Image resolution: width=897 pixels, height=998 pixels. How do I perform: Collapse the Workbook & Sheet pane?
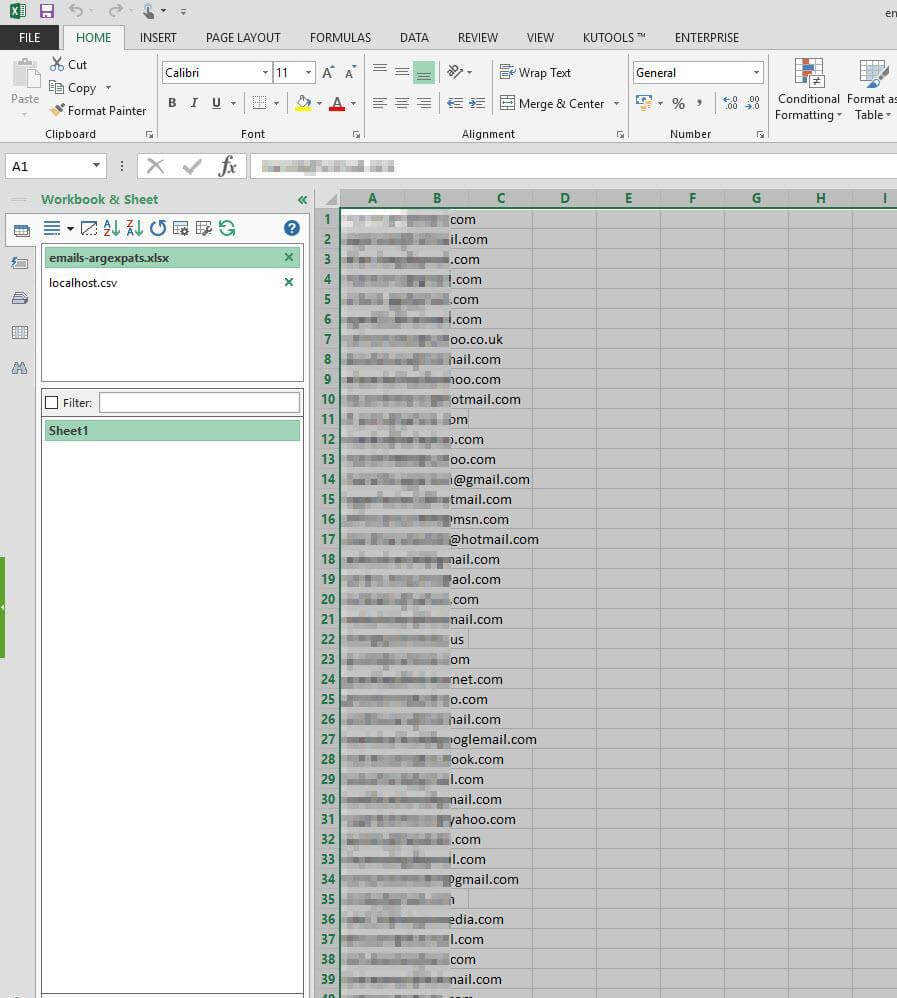(302, 200)
